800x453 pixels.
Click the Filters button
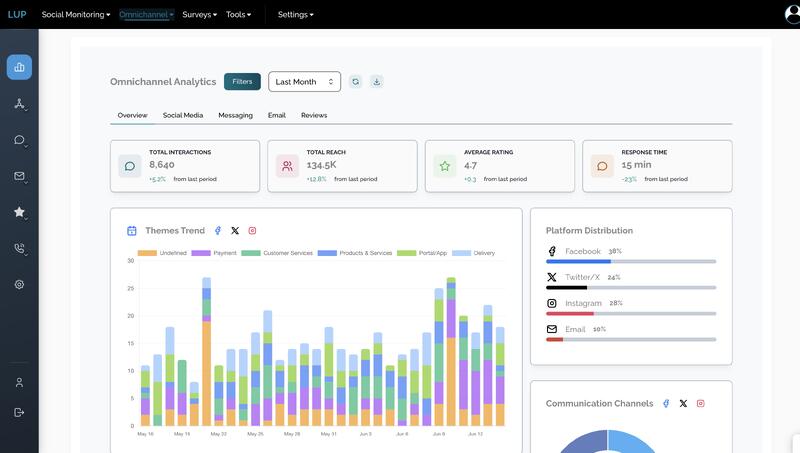point(242,82)
